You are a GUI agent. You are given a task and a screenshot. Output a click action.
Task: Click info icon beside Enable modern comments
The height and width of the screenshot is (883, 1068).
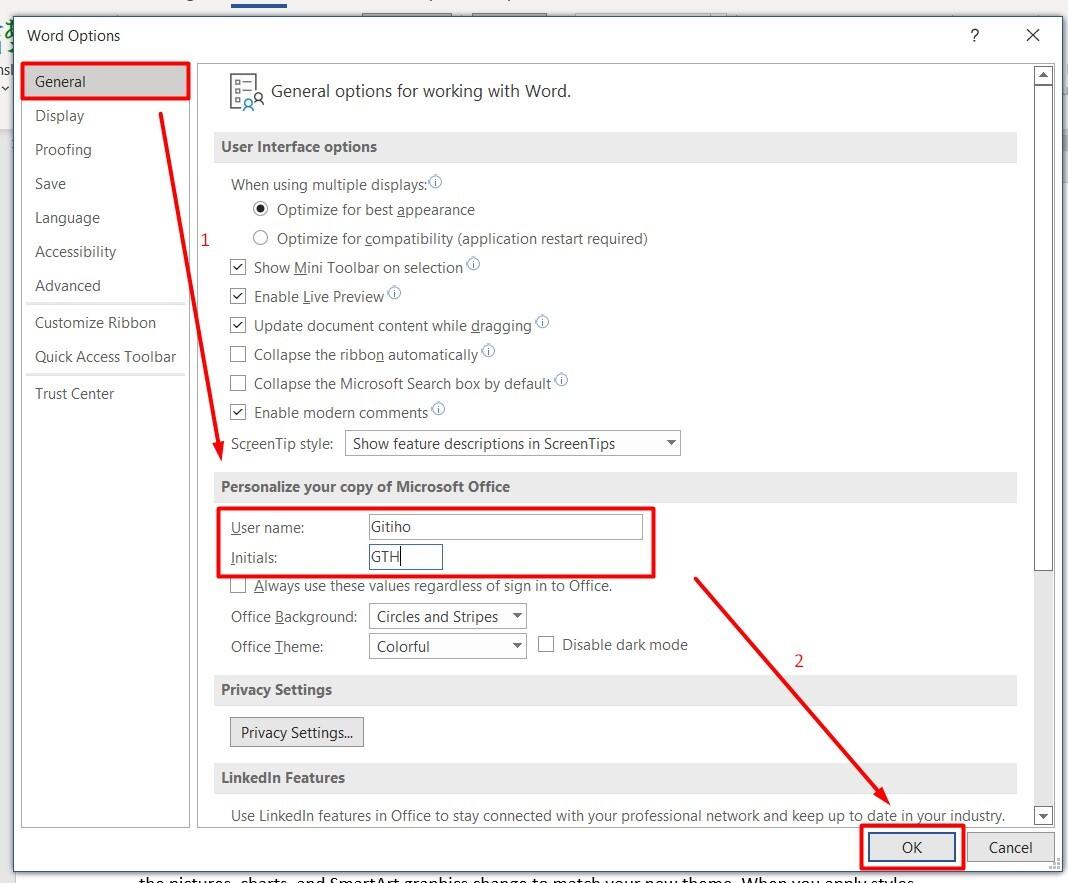[x=438, y=409]
